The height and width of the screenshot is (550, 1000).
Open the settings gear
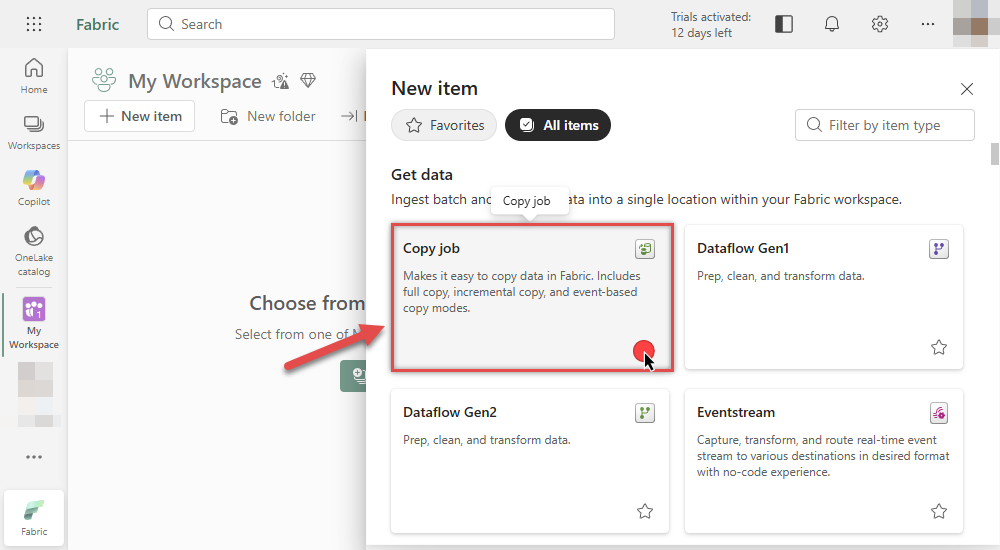(880, 24)
